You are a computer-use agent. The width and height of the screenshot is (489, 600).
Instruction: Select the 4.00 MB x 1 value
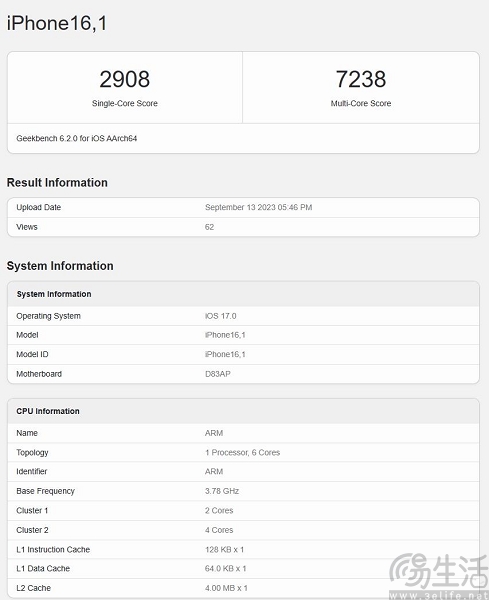(x=226, y=588)
